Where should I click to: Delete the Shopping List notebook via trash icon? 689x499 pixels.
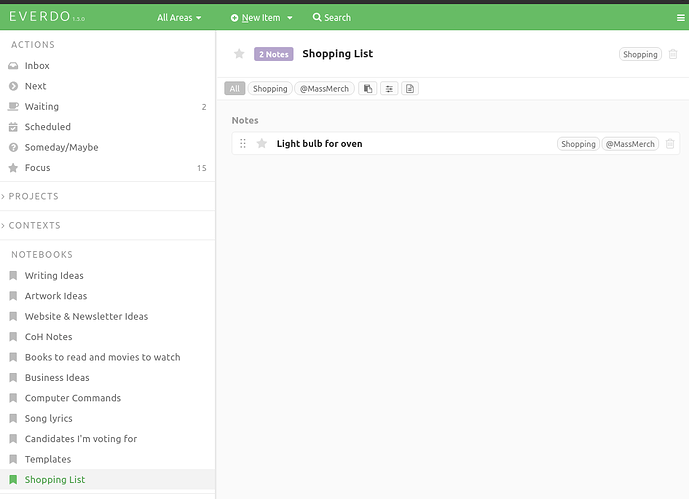tap(673, 54)
